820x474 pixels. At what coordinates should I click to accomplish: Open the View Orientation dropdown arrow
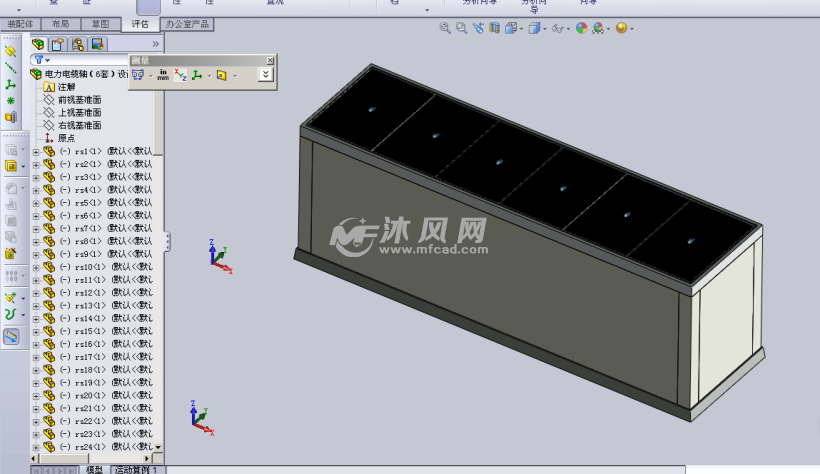tap(521, 29)
